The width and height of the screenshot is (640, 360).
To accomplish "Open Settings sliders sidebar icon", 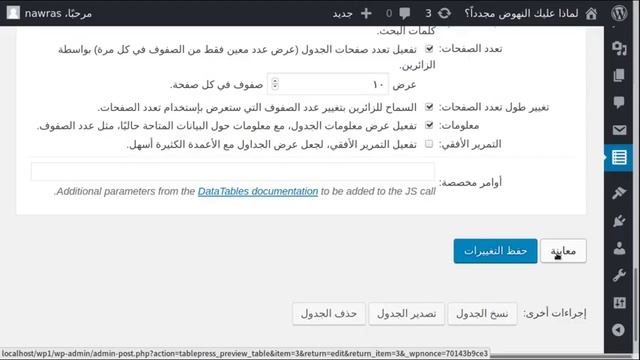I will point(619,302).
